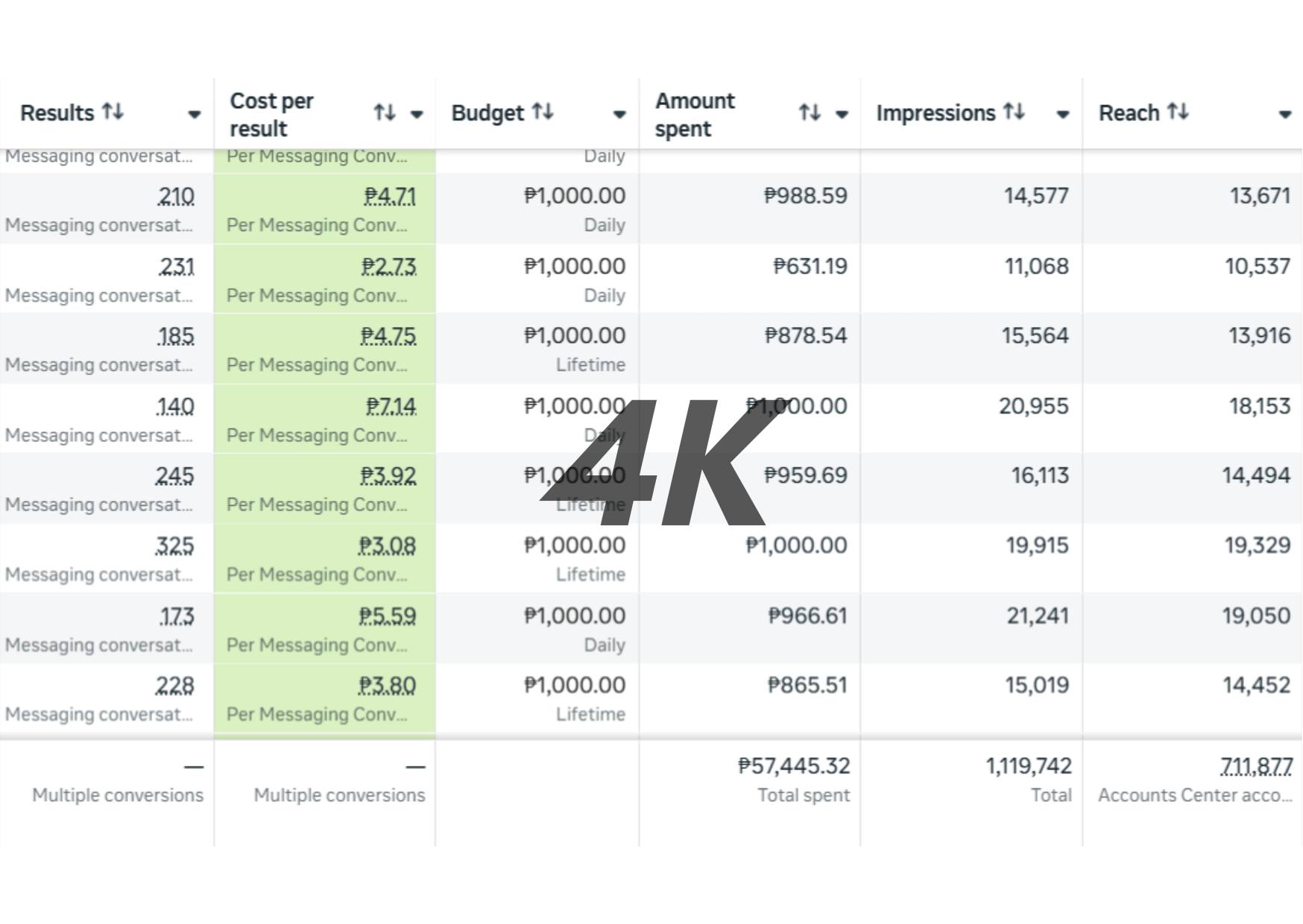Open the Results column dropdown menu

[x=194, y=115]
